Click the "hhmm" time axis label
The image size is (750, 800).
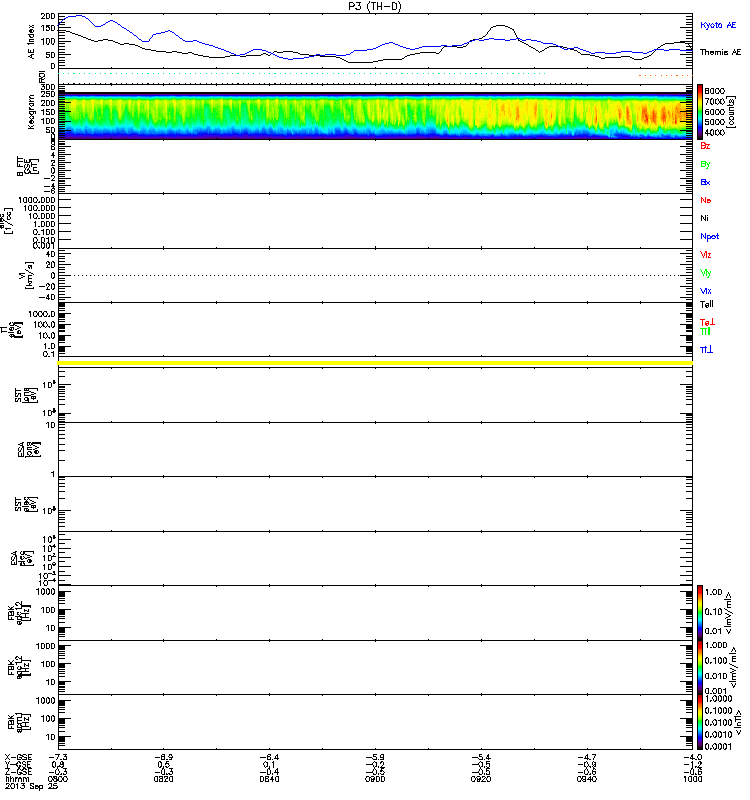tap(17, 779)
